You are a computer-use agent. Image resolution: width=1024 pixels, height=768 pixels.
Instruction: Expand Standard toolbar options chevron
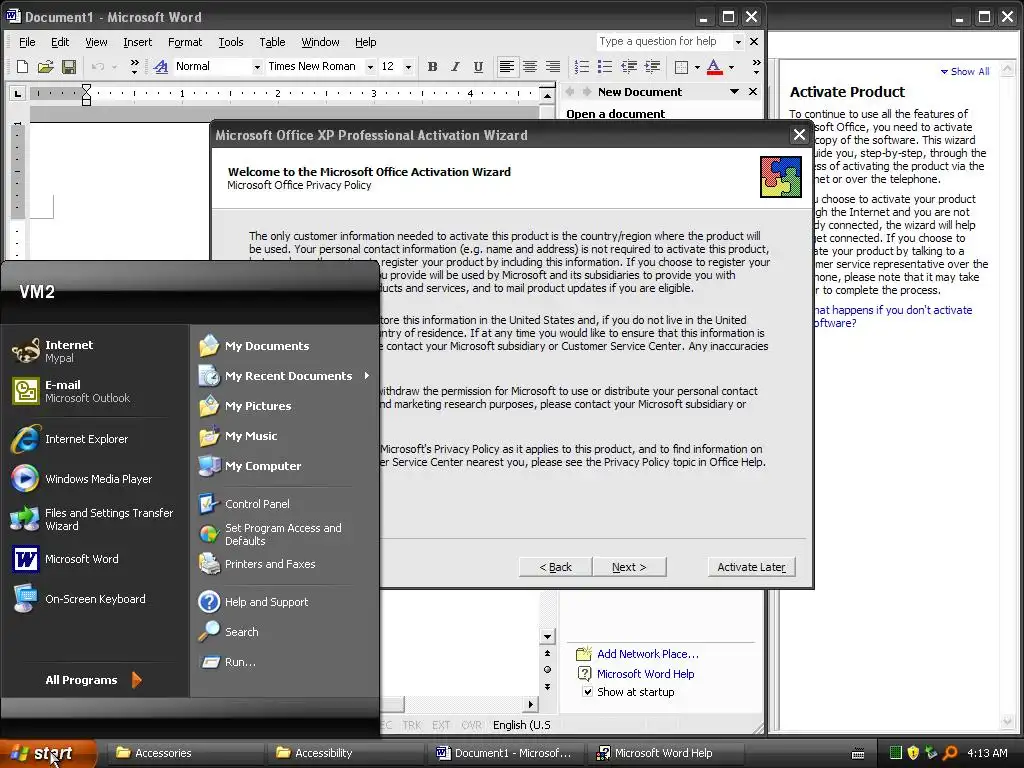coord(134,67)
